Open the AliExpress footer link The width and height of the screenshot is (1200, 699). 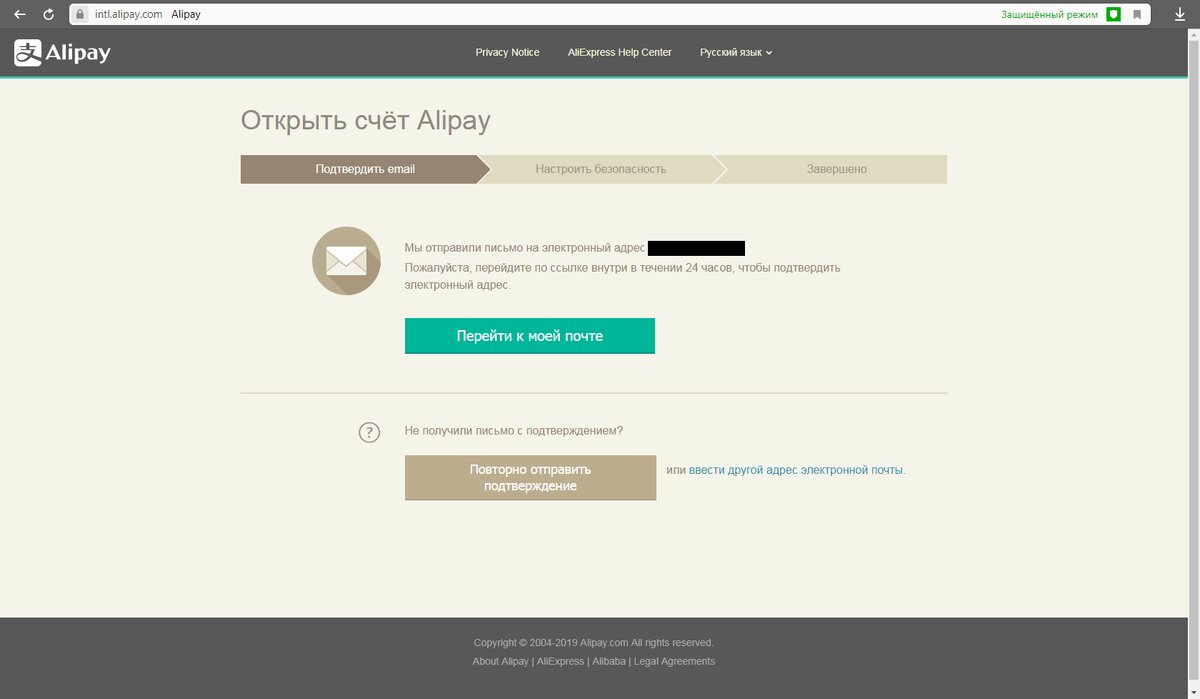561,661
